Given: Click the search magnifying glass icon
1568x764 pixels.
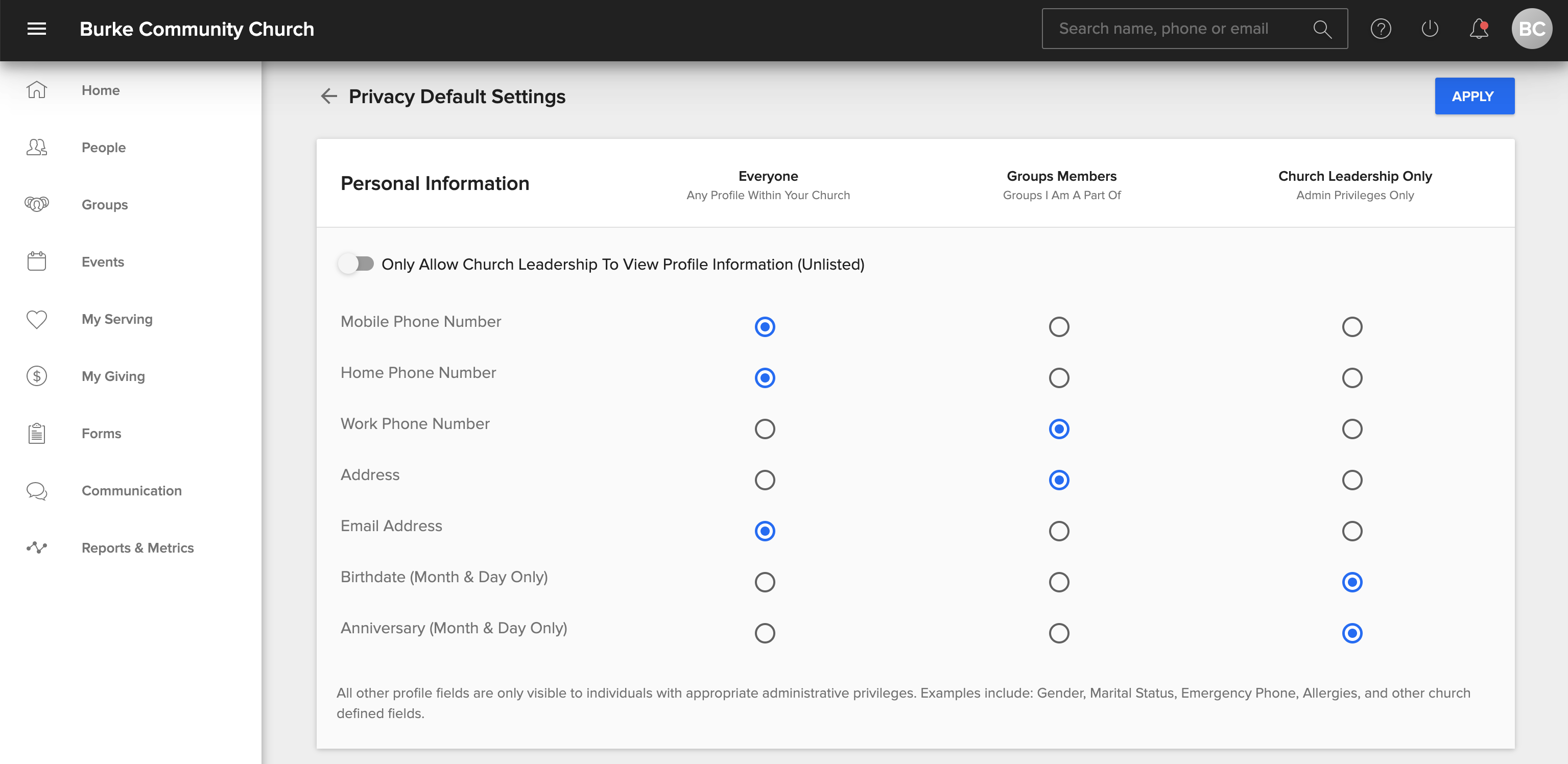Looking at the screenshot, I should click(1321, 29).
